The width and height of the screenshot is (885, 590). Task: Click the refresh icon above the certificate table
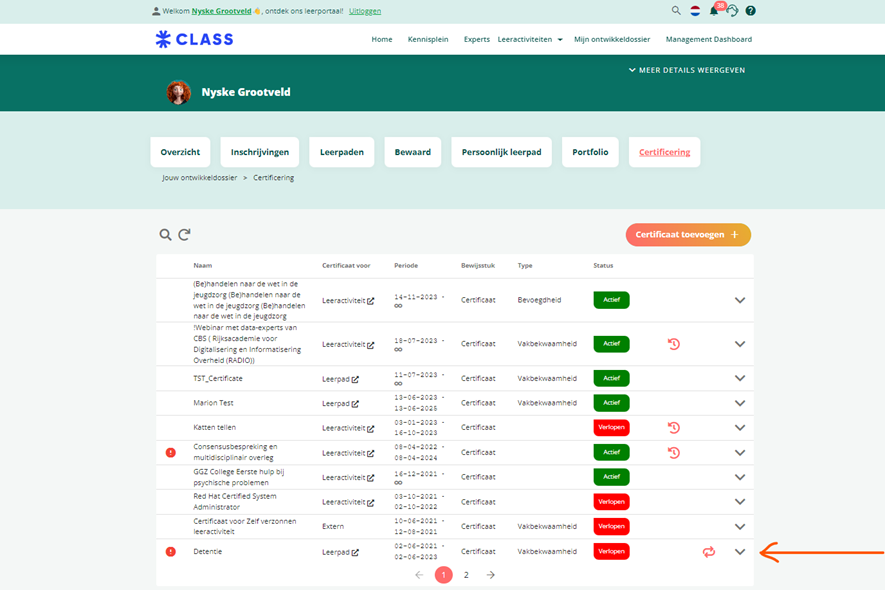tap(185, 234)
